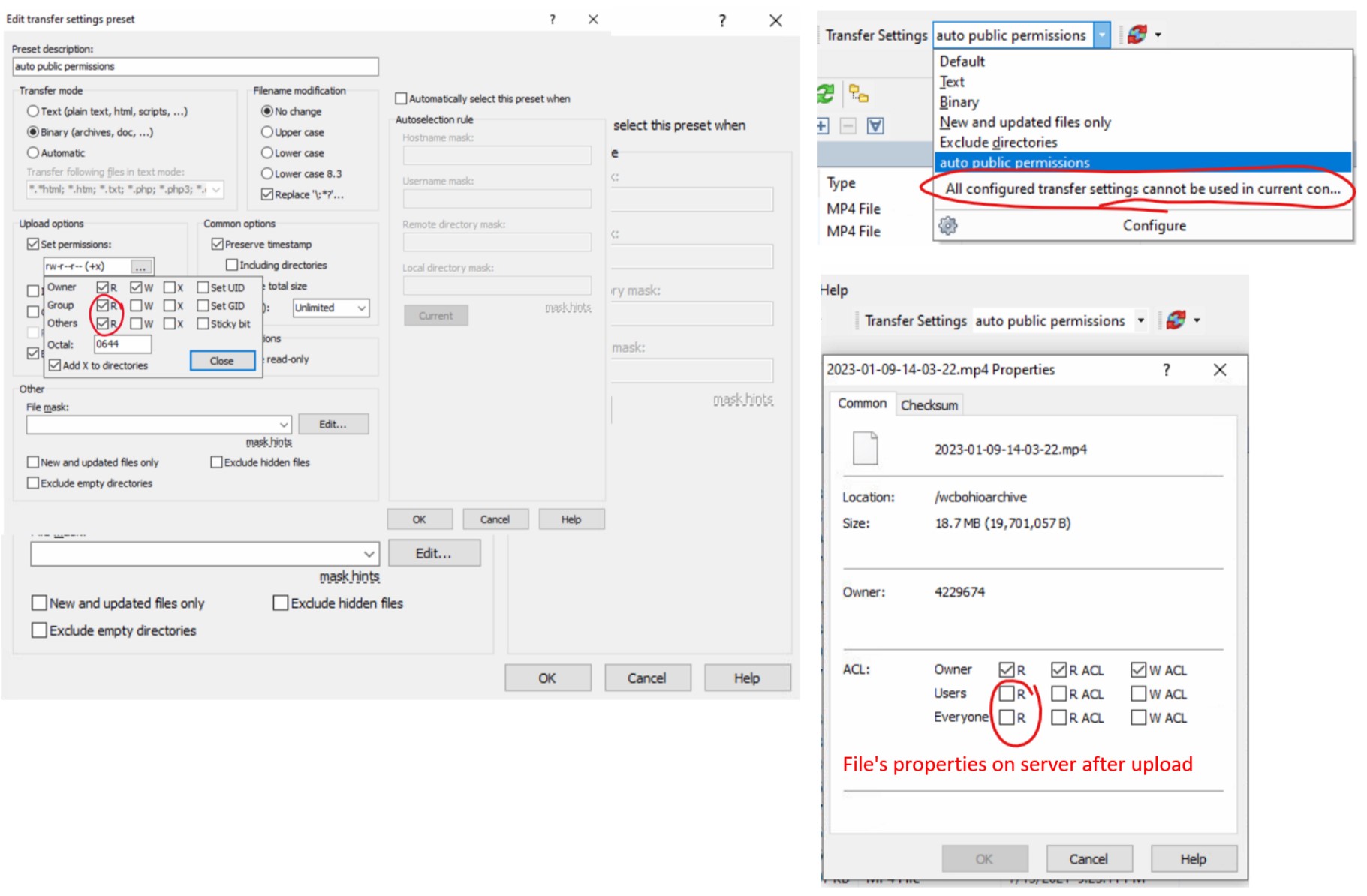1367x896 pixels.
Task: Click the green refresh icon
Action: pos(826,94)
